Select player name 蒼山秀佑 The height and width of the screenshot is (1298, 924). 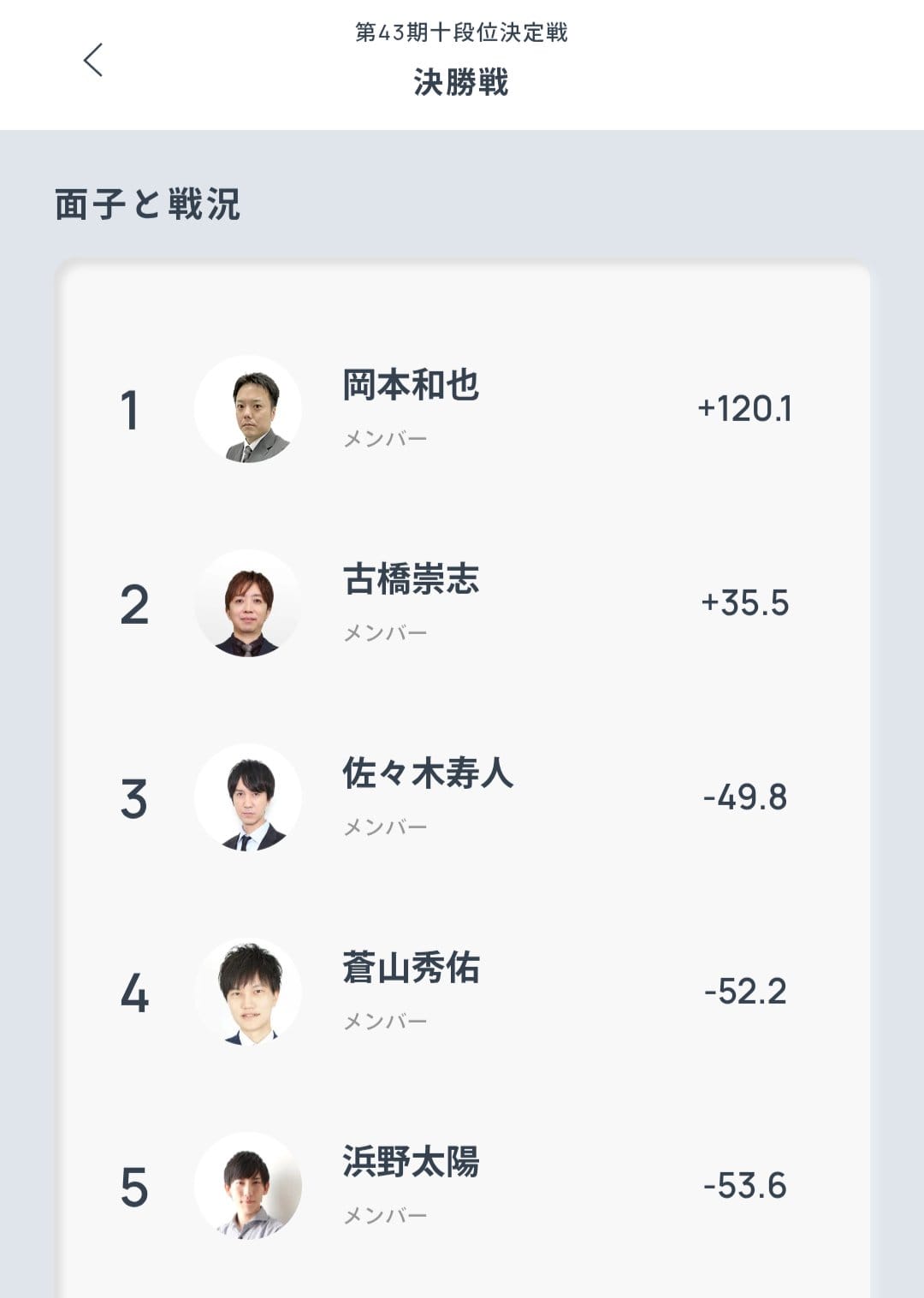pos(411,968)
